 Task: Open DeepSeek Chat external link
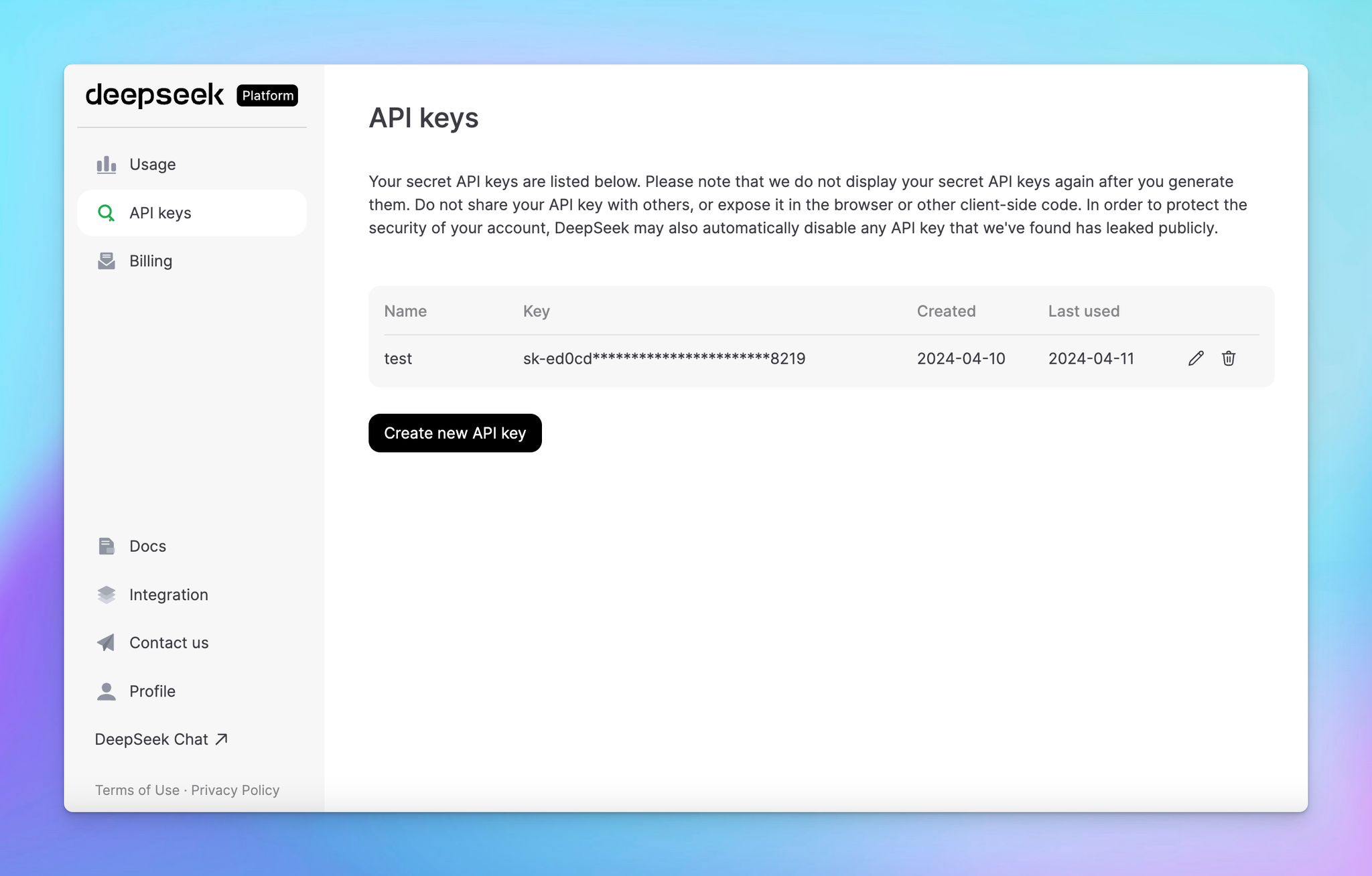pyautogui.click(x=161, y=739)
